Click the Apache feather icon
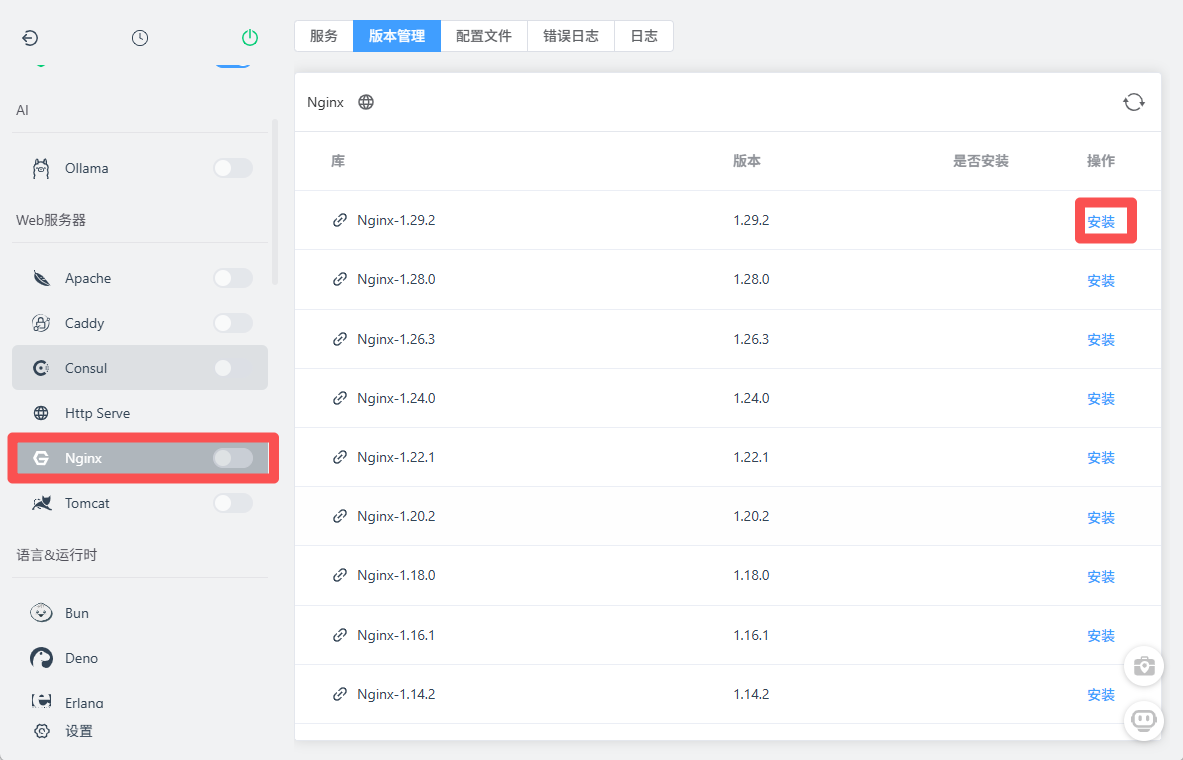 point(41,278)
